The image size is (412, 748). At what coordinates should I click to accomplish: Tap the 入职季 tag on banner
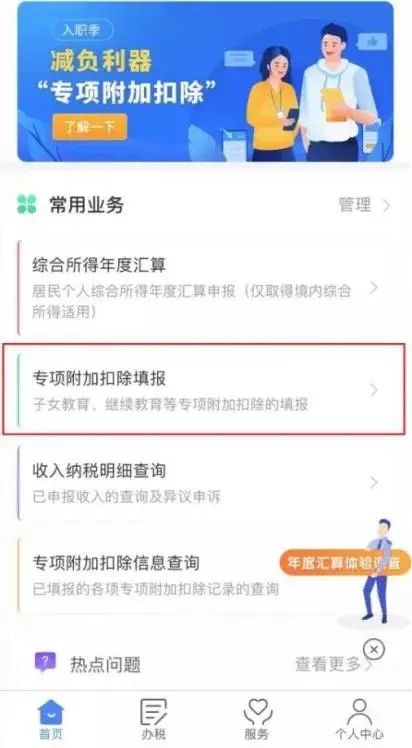tap(82, 30)
